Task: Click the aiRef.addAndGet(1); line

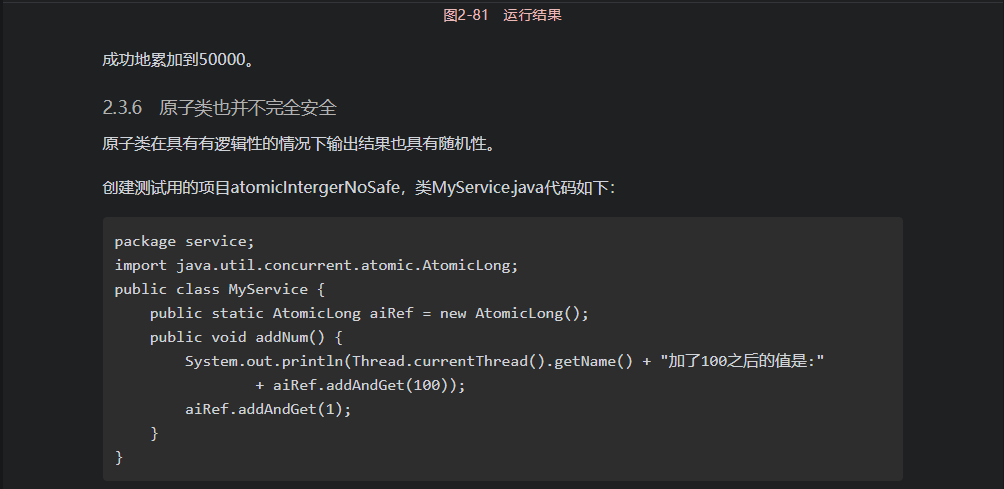Action: tap(268, 410)
